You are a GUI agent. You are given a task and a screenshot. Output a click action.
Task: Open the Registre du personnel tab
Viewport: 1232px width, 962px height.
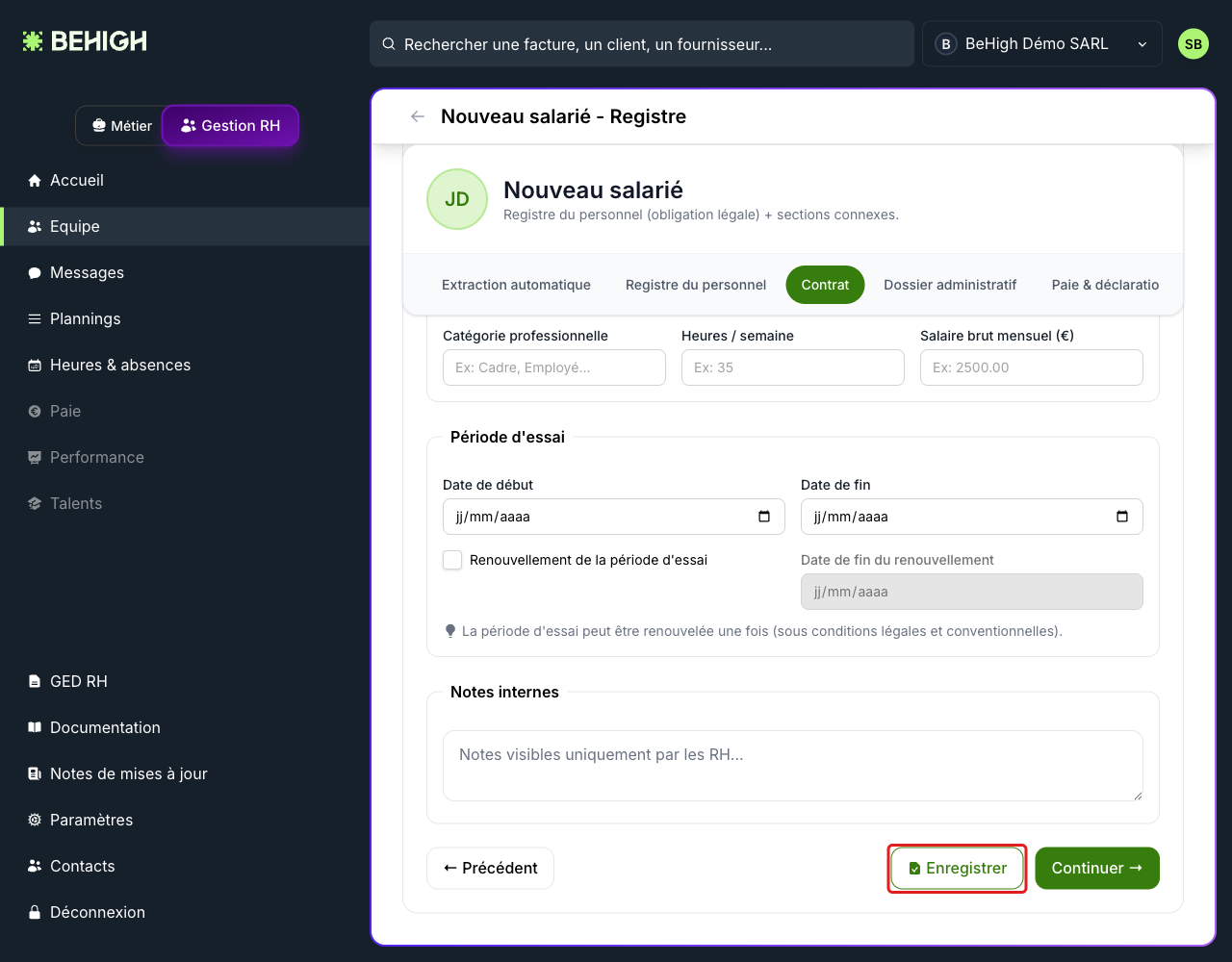tap(696, 285)
